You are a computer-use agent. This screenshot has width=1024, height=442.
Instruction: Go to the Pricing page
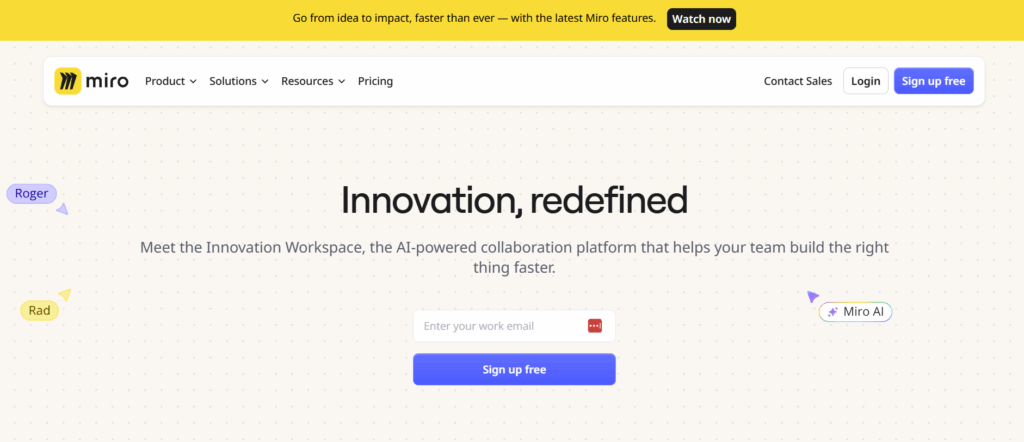coord(375,81)
